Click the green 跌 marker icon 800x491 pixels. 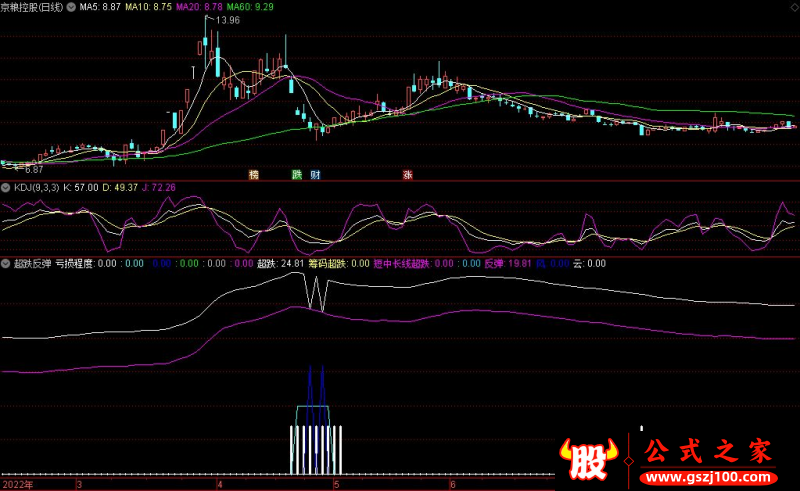point(296,174)
